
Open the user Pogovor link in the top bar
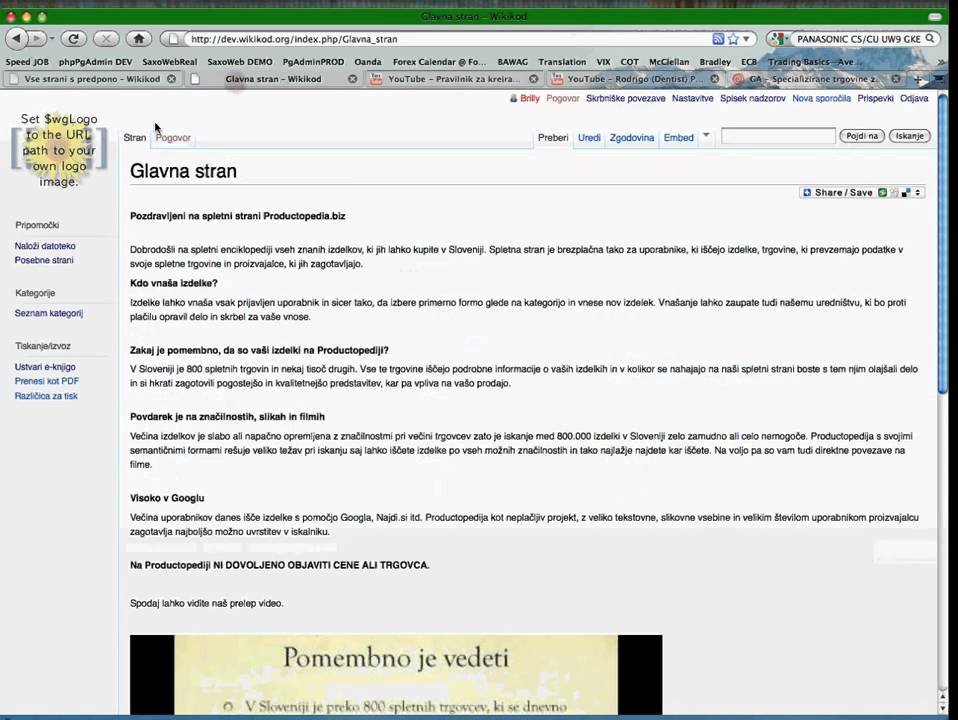[x=562, y=98]
